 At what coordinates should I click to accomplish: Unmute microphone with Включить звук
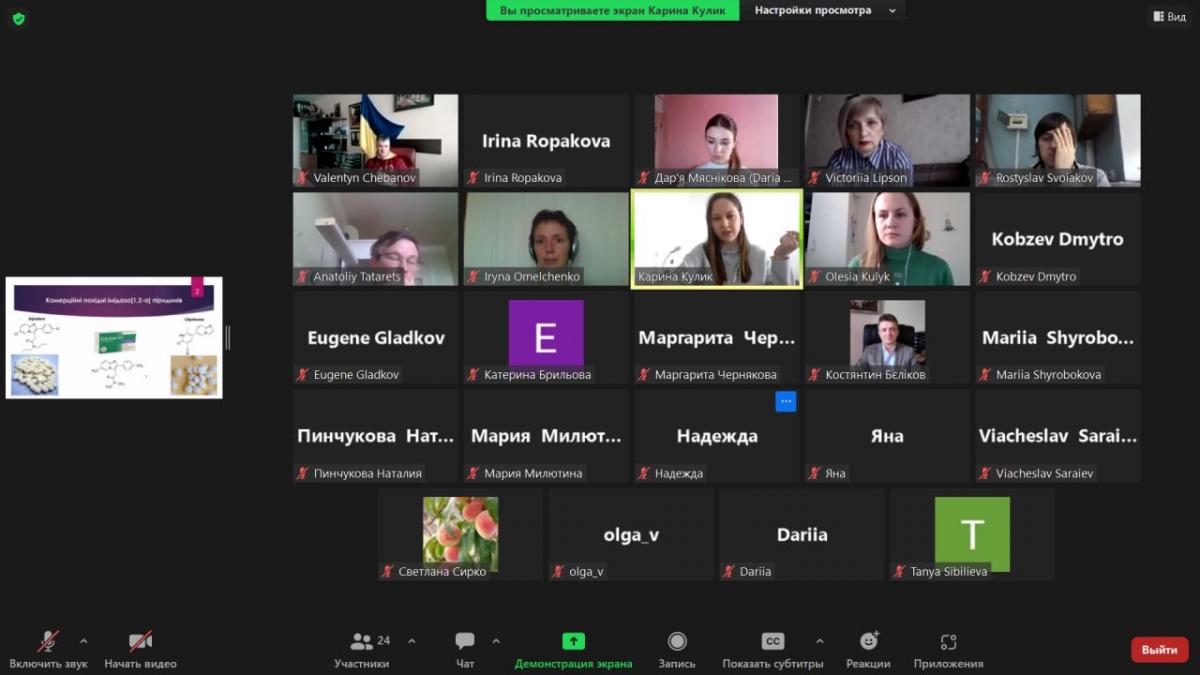pyautogui.click(x=48, y=642)
